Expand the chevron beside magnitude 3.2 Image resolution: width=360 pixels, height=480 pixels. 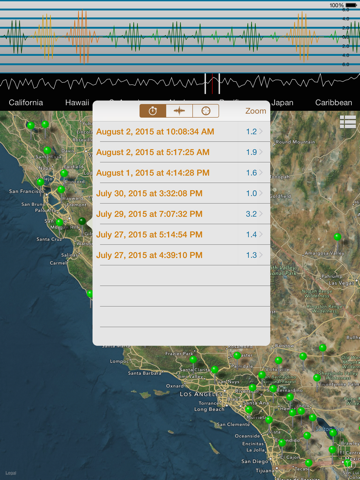[261, 214]
